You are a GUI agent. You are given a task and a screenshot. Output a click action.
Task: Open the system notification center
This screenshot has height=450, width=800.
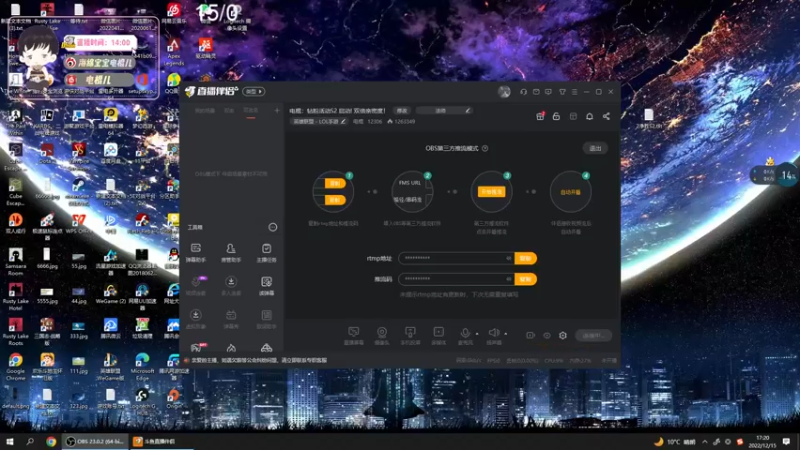[x=786, y=441]
